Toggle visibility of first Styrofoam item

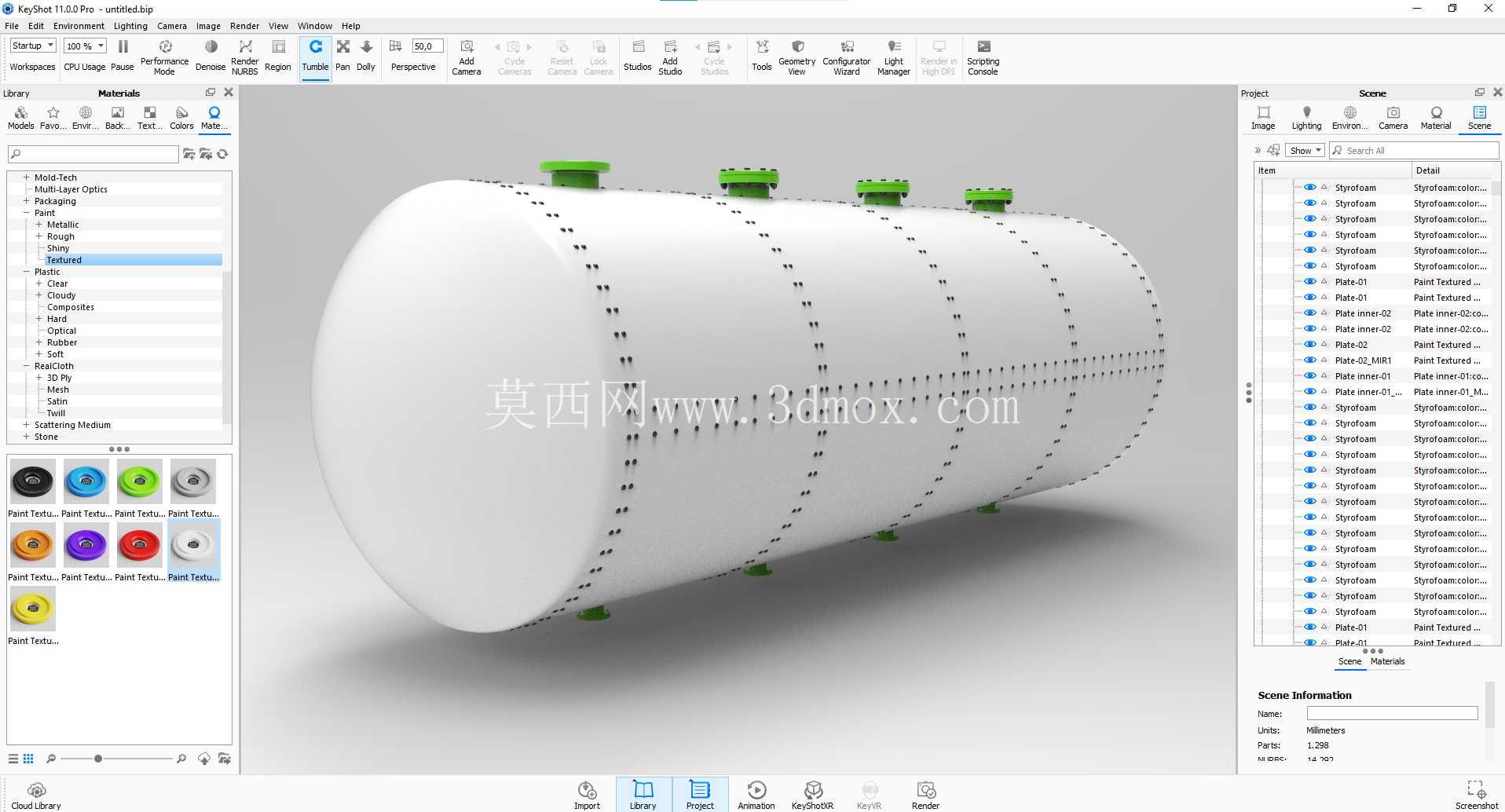(1309, 188)
